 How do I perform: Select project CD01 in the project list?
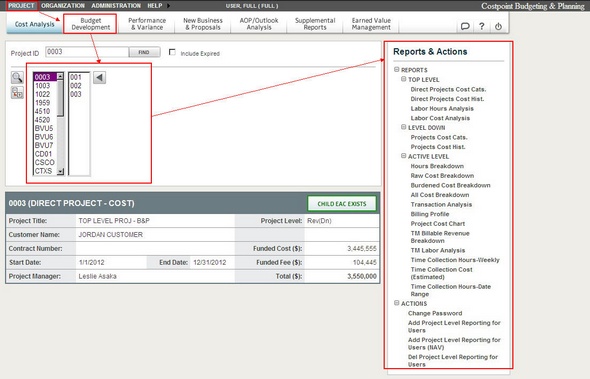pos(45,154)
